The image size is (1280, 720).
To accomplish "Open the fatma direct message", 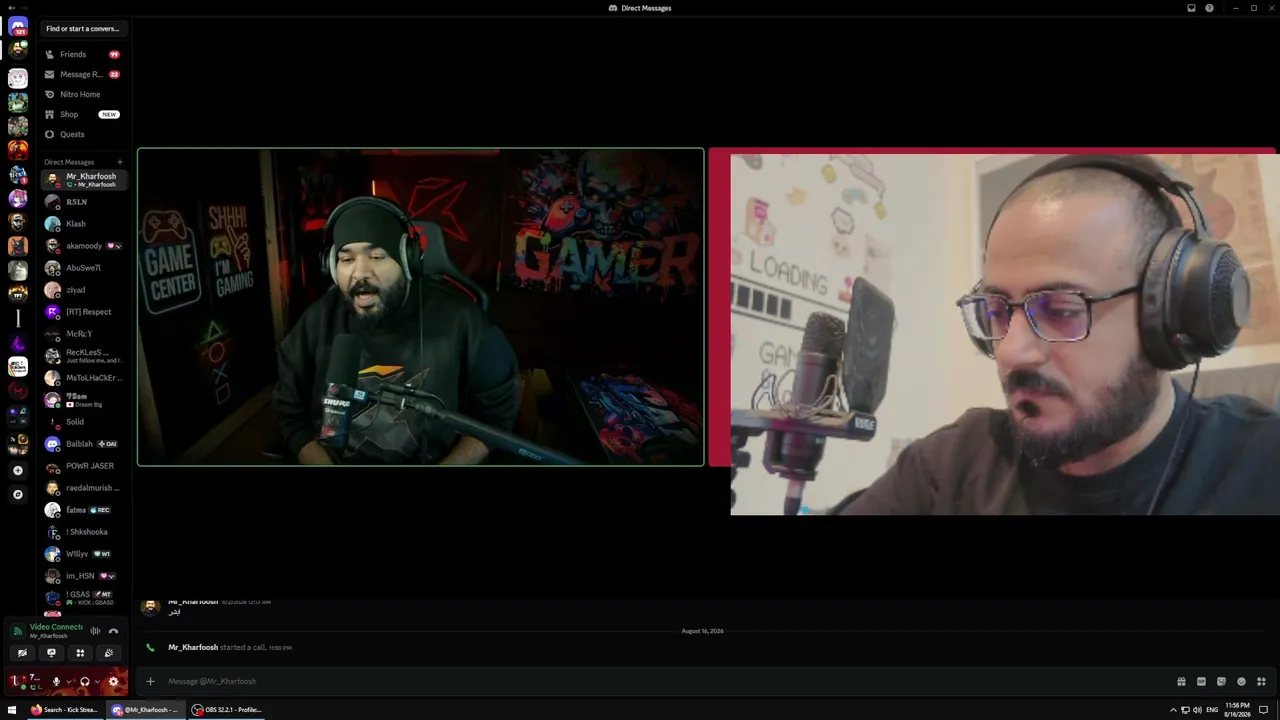I will (x=84, y=510).
